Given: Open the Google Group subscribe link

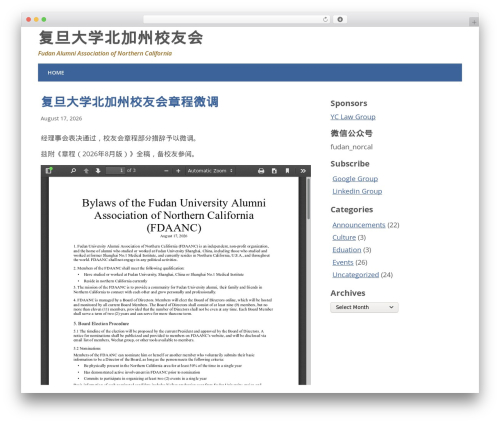Looking at the screenshot, I should click(x=355, y=179).
